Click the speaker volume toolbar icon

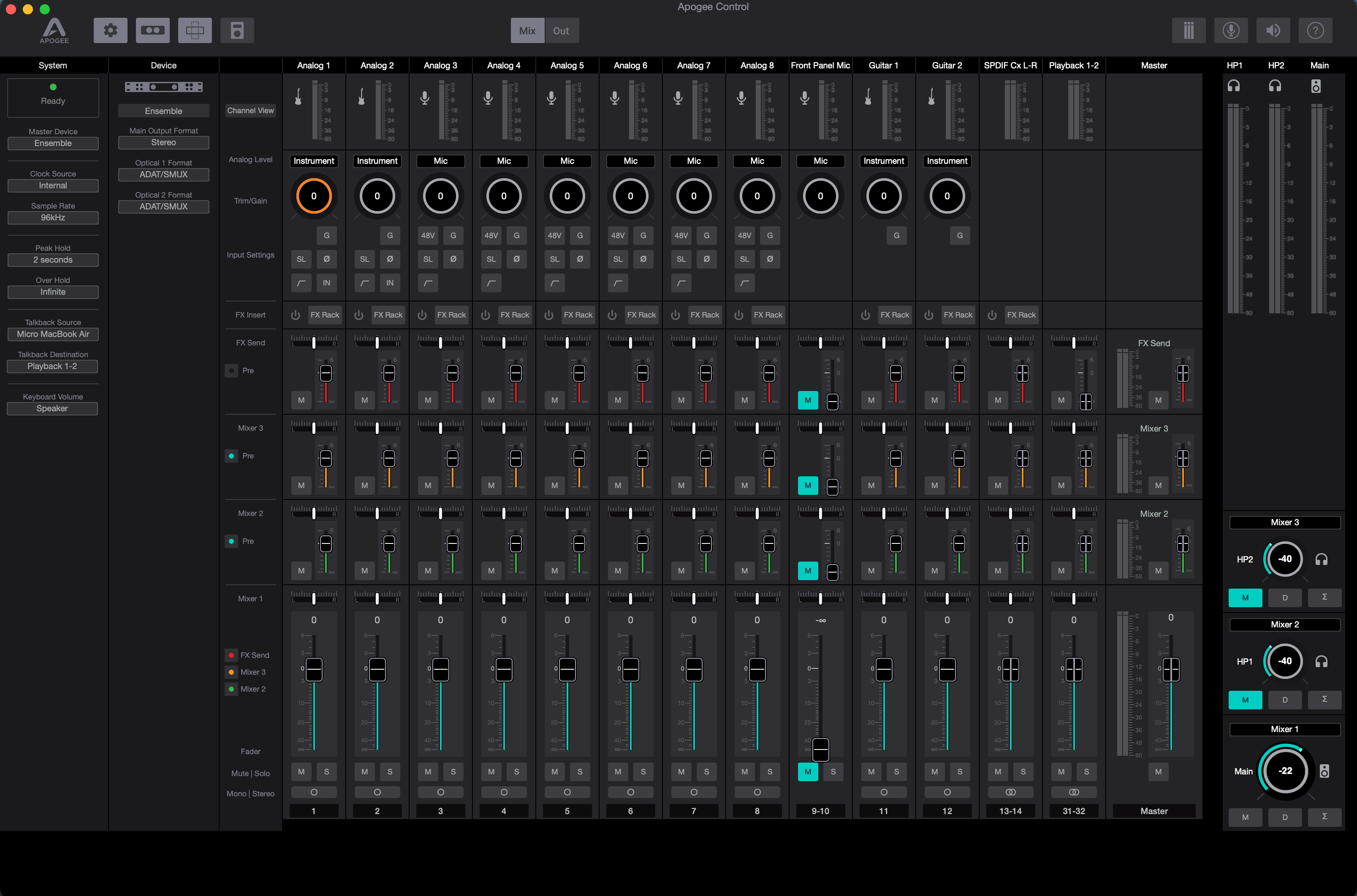tap(1273, 30)
